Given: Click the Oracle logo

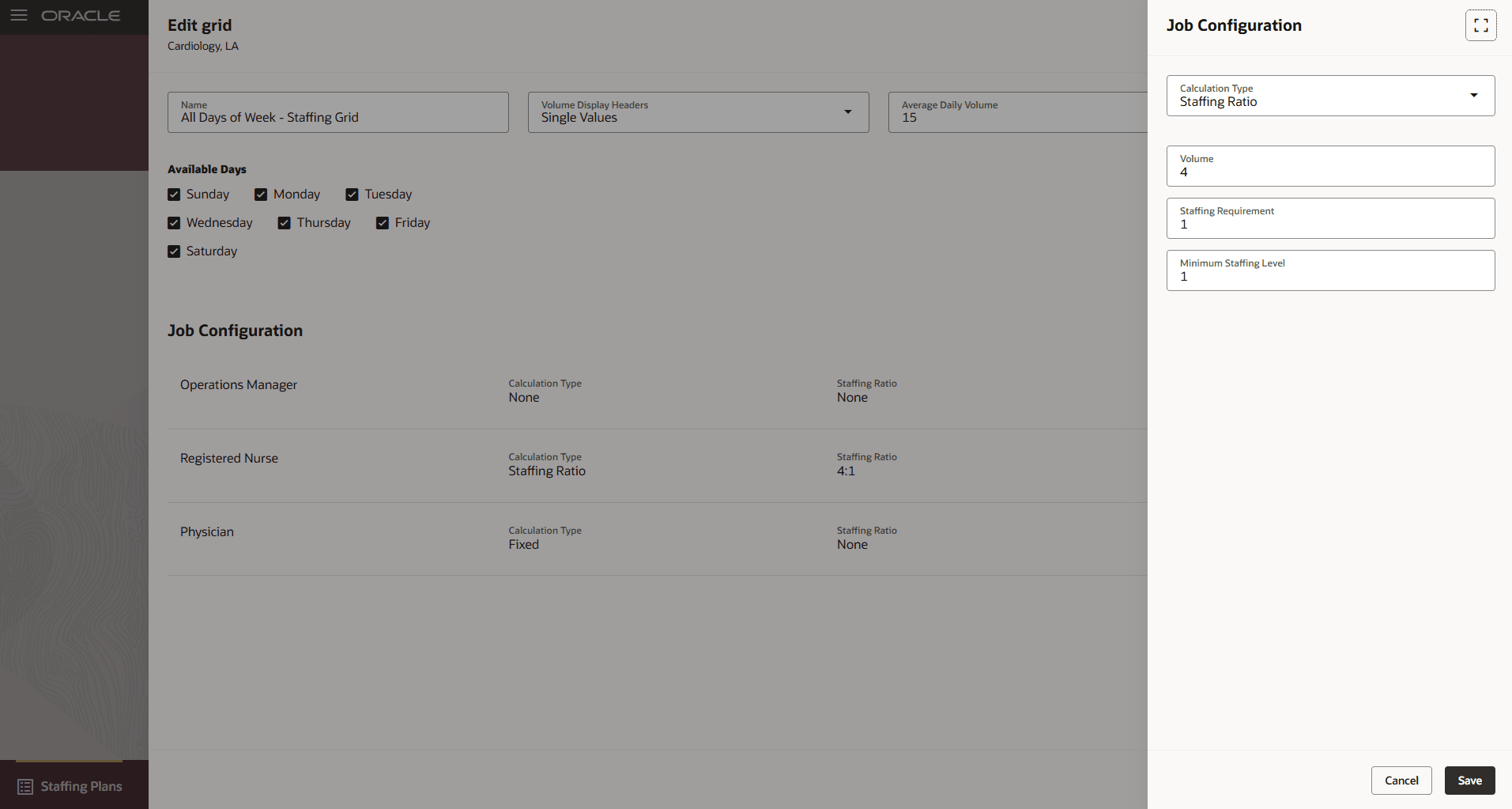Looking at the screenshot, I should pyautogui.click(x=81, y=15).
